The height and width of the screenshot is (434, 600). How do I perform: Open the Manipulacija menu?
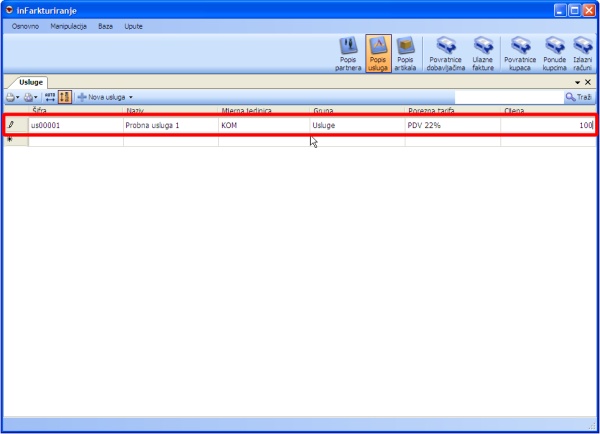68,24
